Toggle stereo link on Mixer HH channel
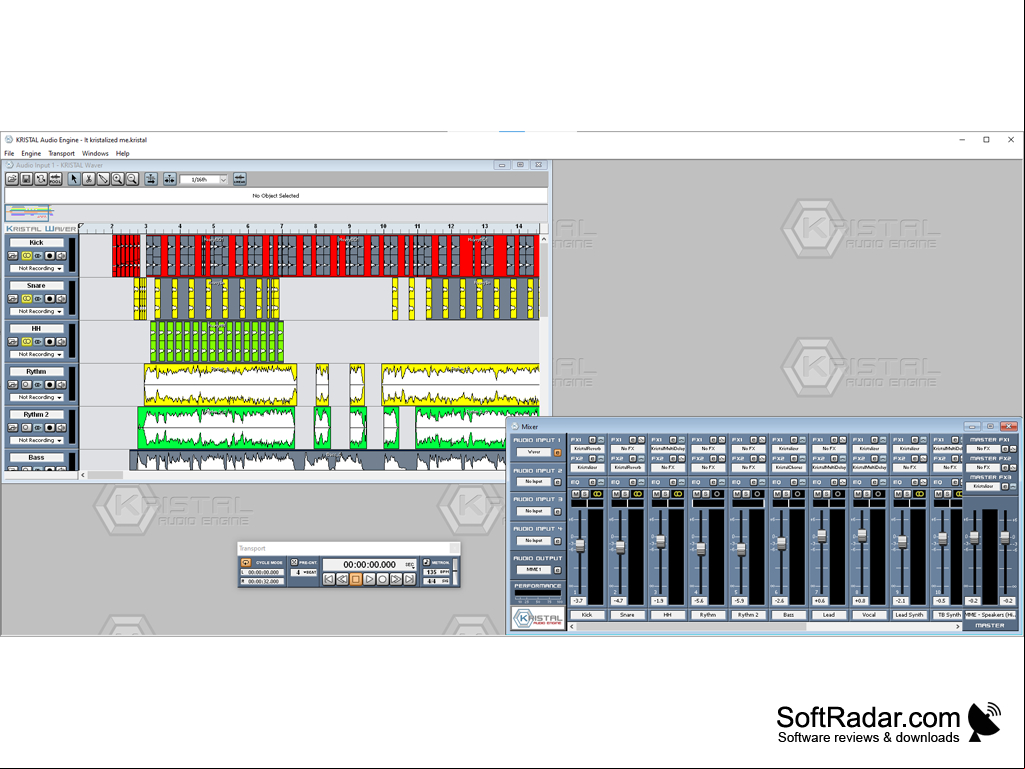The image size is (1025, 769). [678, 494]
